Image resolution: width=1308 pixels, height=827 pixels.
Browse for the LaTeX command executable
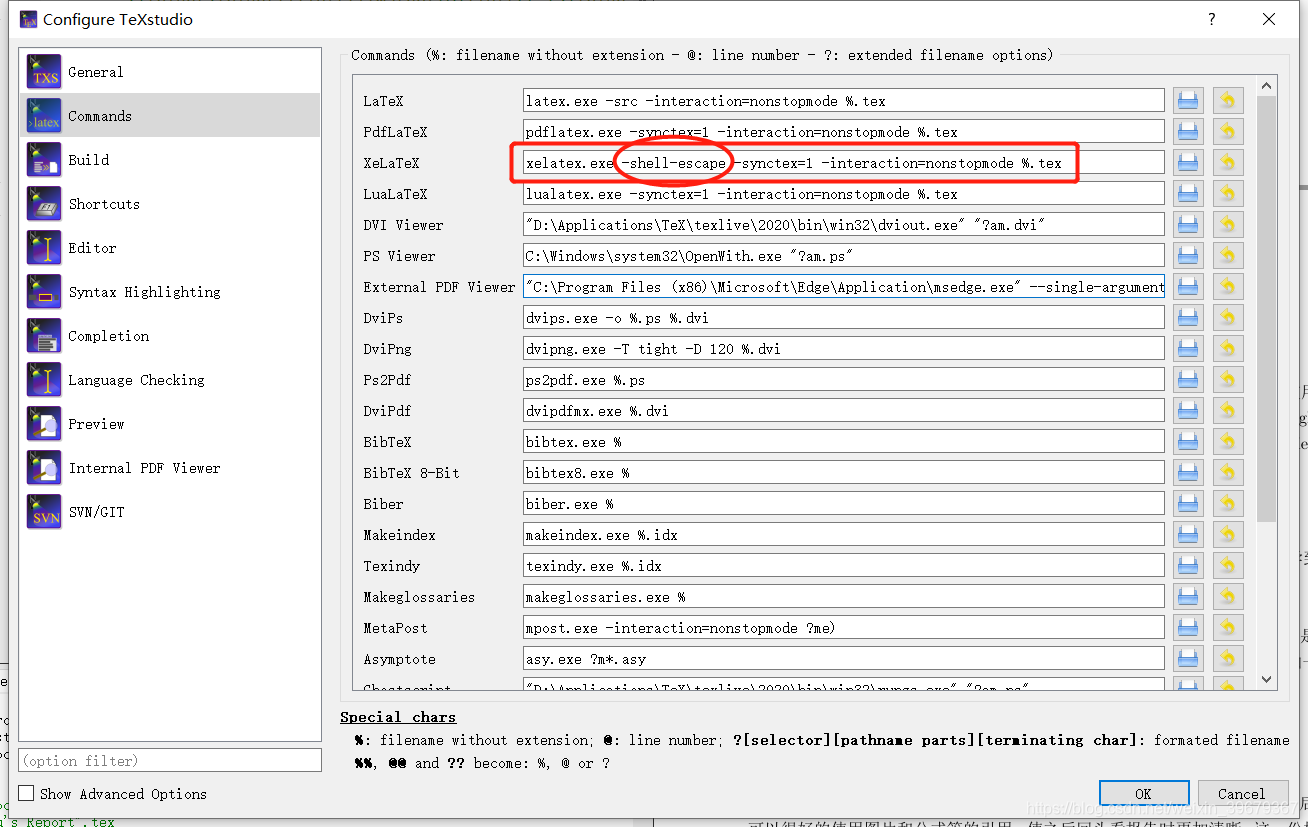click(x=1187, y=100)
